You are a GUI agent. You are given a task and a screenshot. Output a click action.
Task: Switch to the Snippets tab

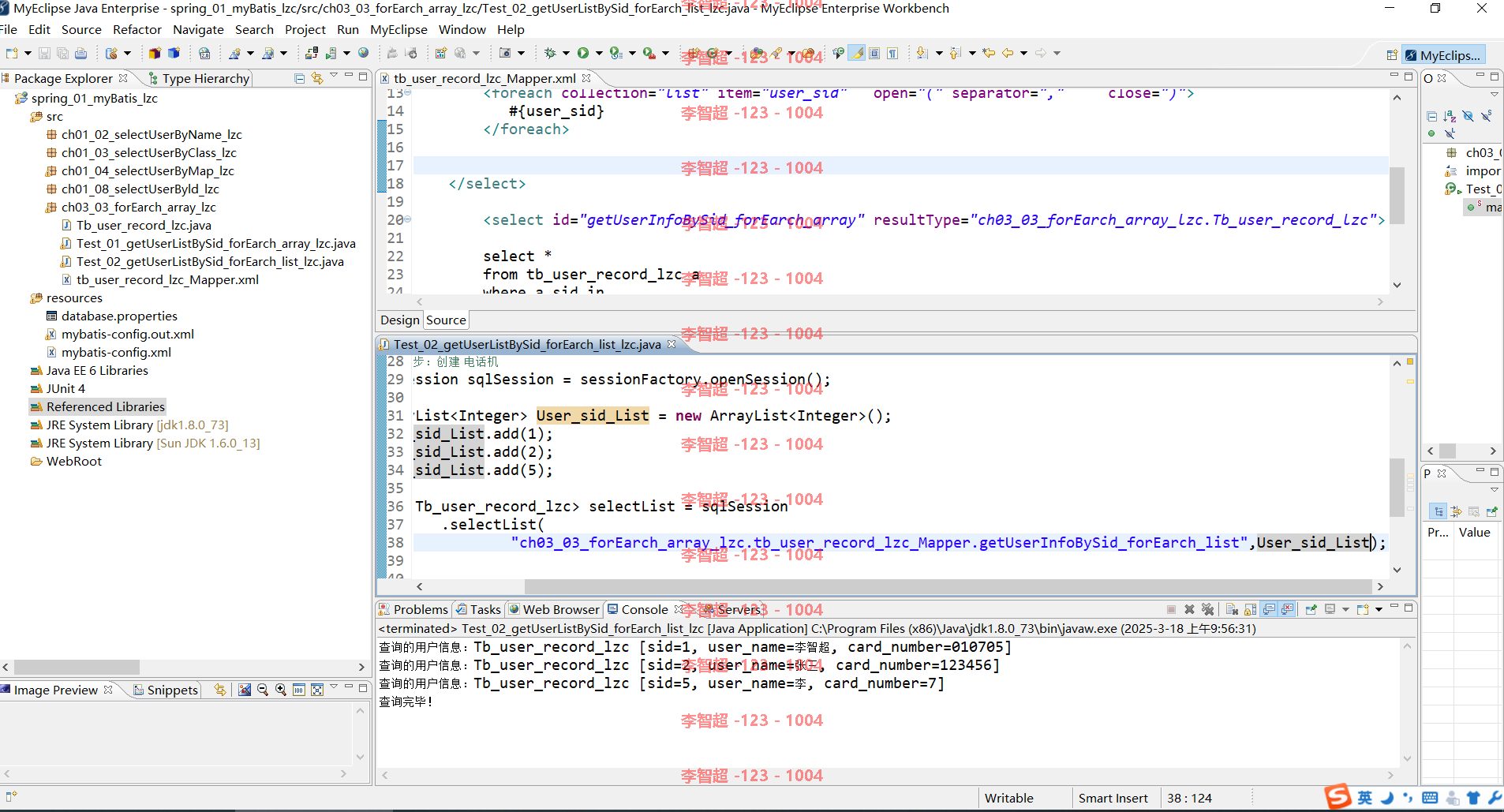(166, 690)
